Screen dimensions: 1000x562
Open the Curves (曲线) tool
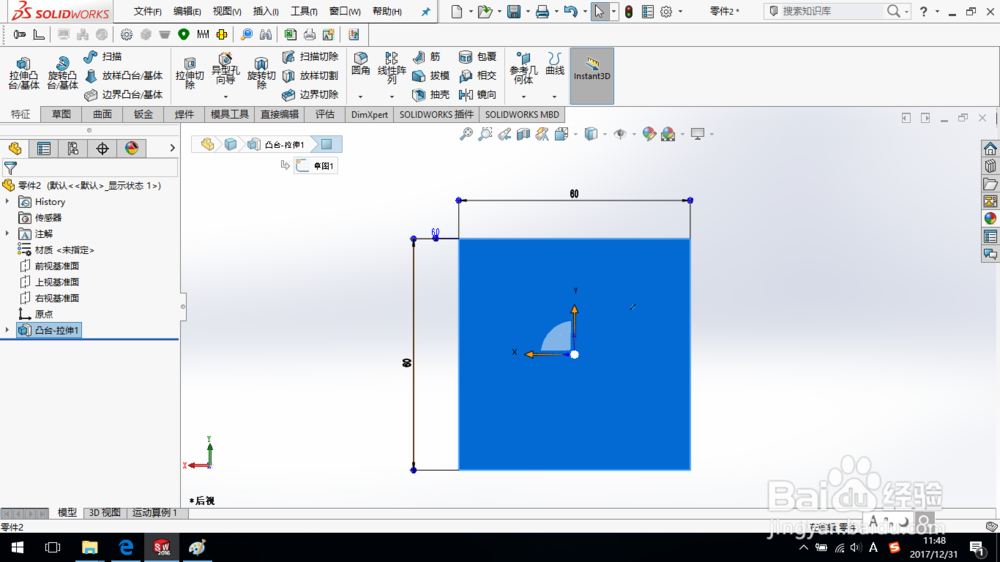(x=555, y=64)
